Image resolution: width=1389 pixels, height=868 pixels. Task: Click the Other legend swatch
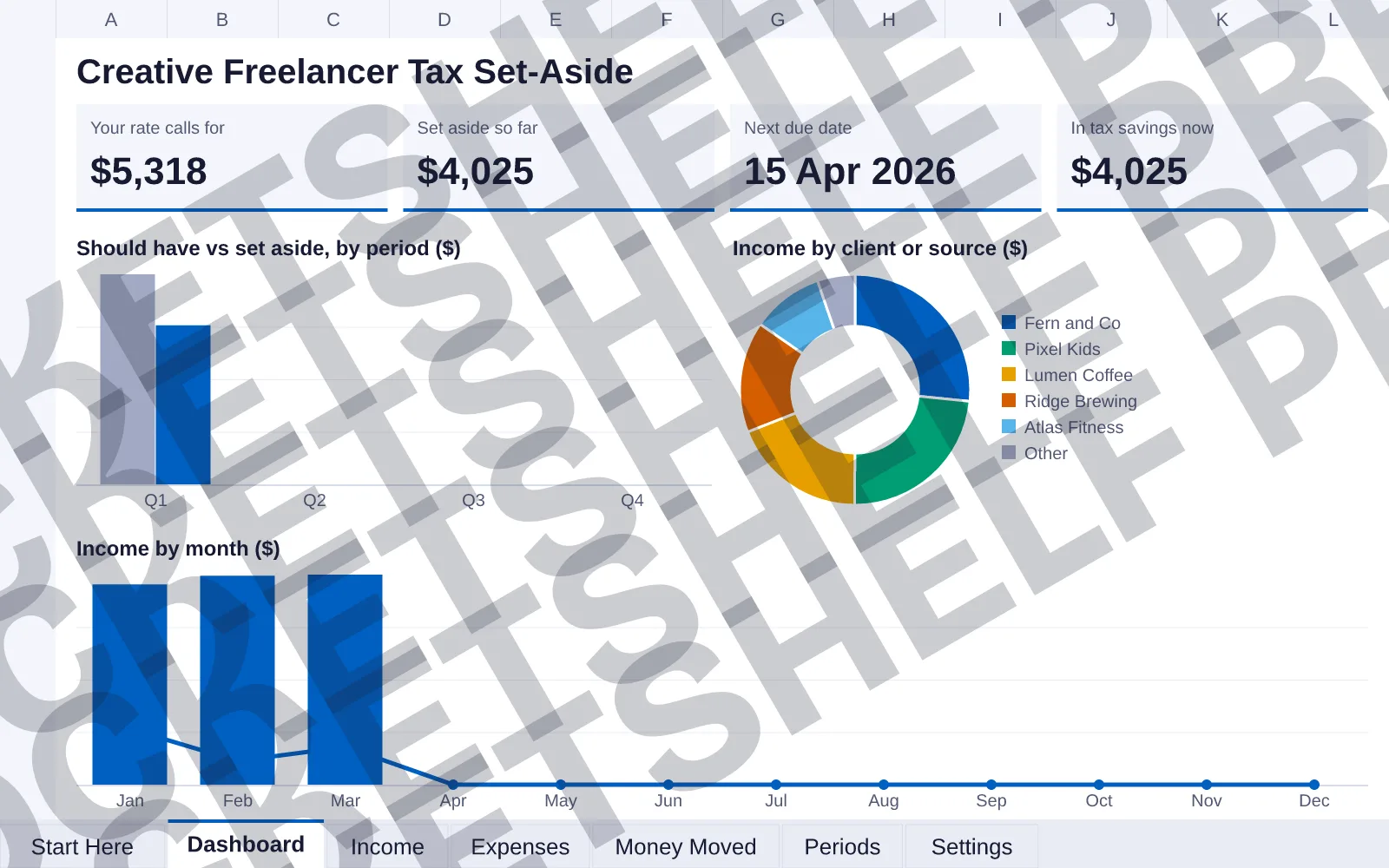pos(1009,452)
